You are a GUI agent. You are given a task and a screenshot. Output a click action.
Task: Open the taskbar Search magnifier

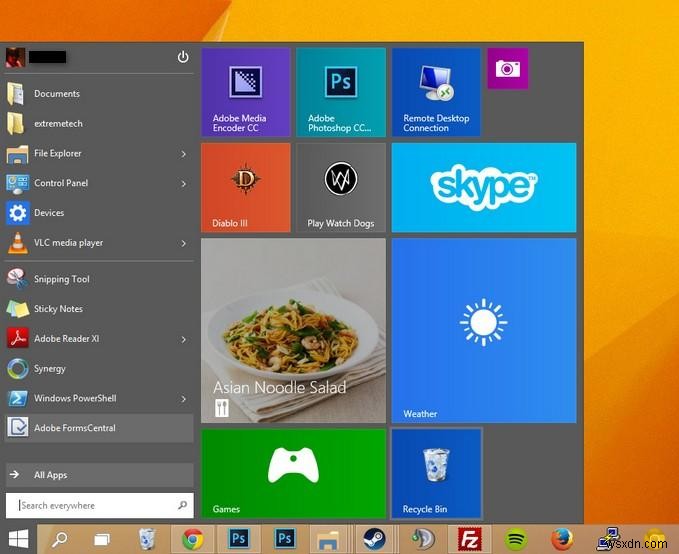click(59, 539)
